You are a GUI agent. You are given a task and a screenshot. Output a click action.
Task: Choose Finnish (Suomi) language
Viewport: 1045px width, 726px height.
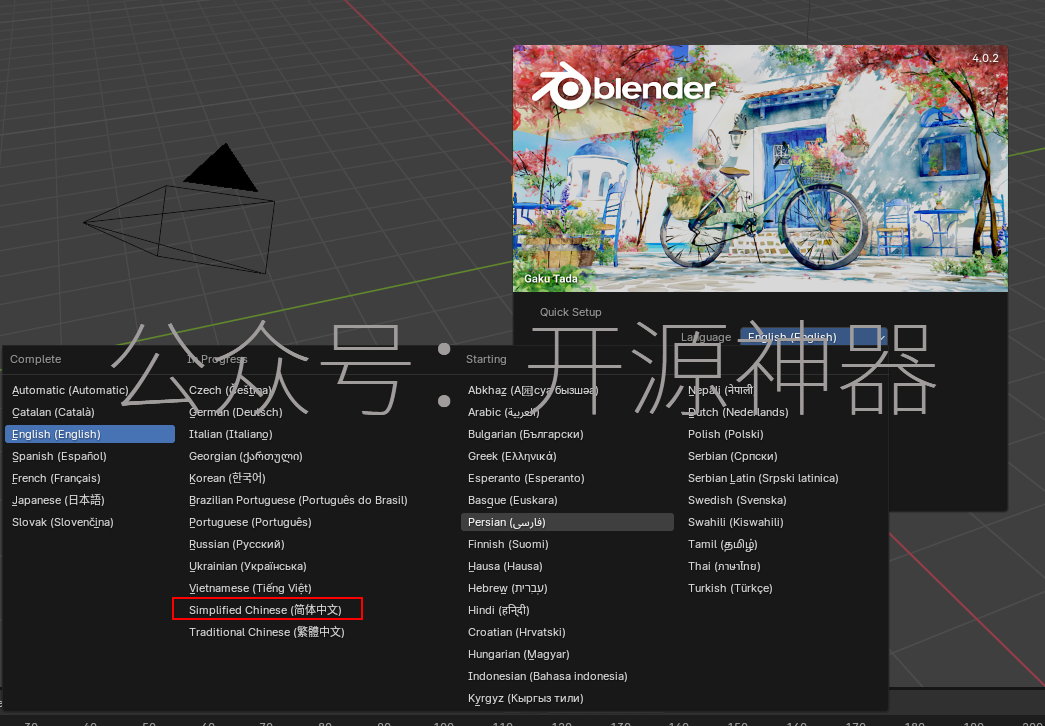tap(567, 544)
